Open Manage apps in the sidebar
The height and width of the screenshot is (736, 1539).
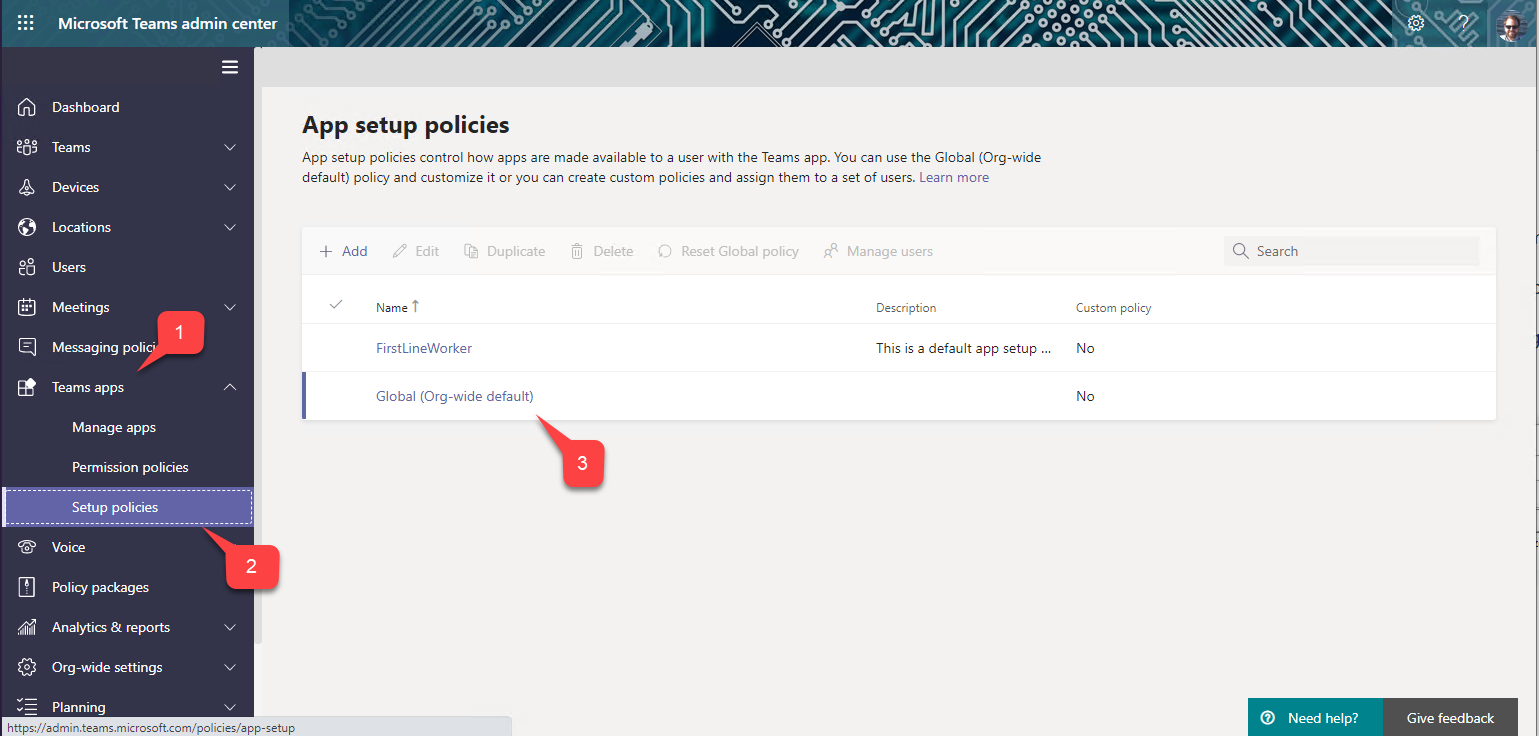click(114, 427)
